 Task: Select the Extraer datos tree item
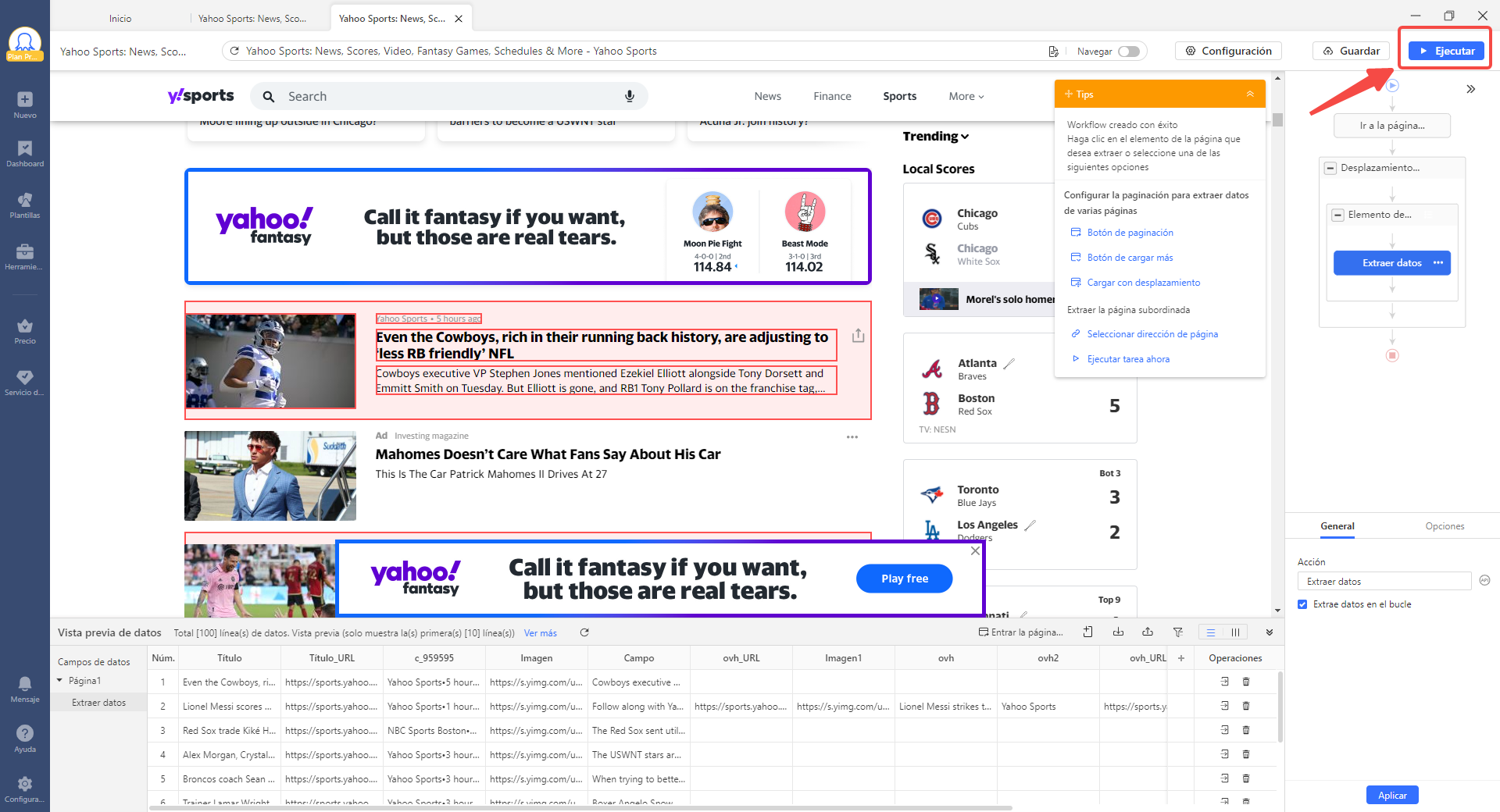click(98, 703)
